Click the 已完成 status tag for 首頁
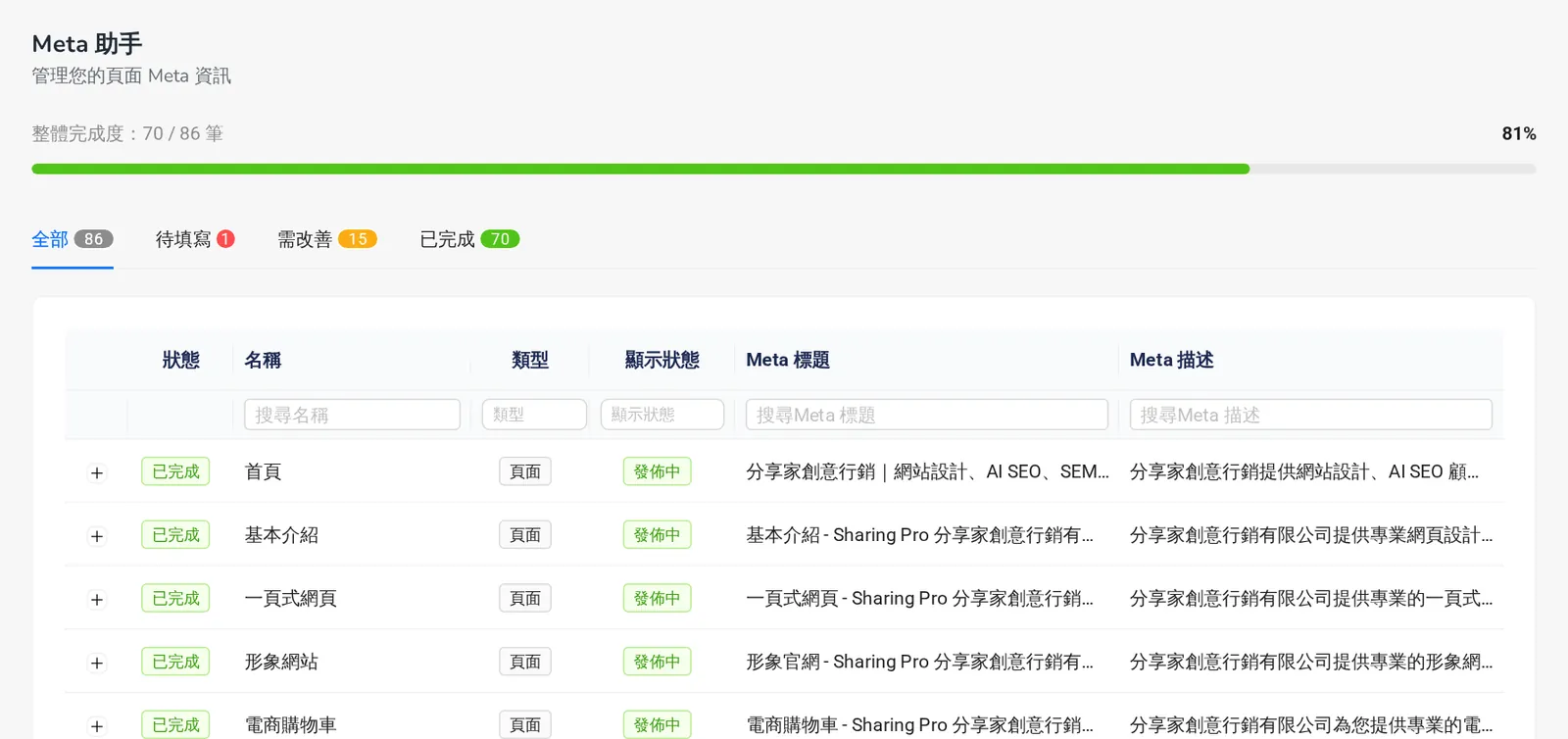Screen dimensions: 1568x739 (175, 471)
